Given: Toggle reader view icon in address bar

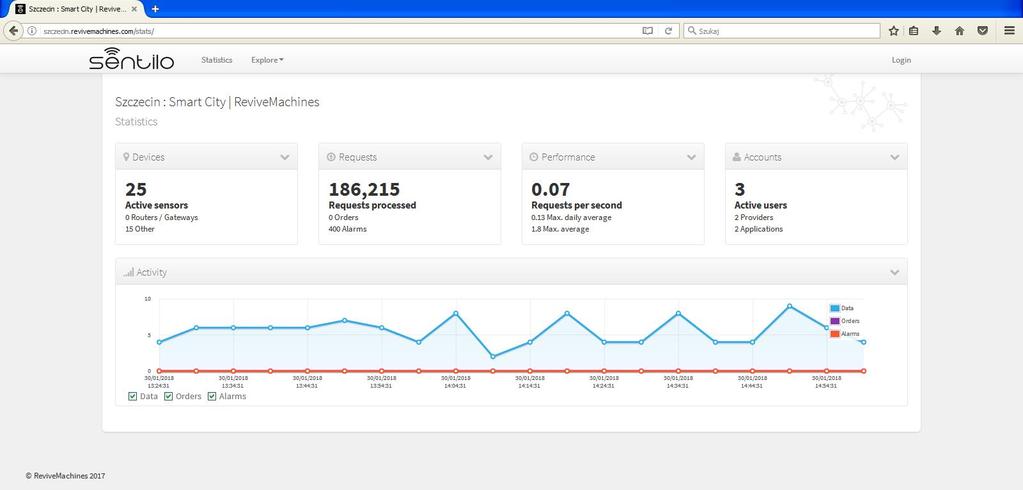Looking at the screenshot, I should (x=647, y=31).
